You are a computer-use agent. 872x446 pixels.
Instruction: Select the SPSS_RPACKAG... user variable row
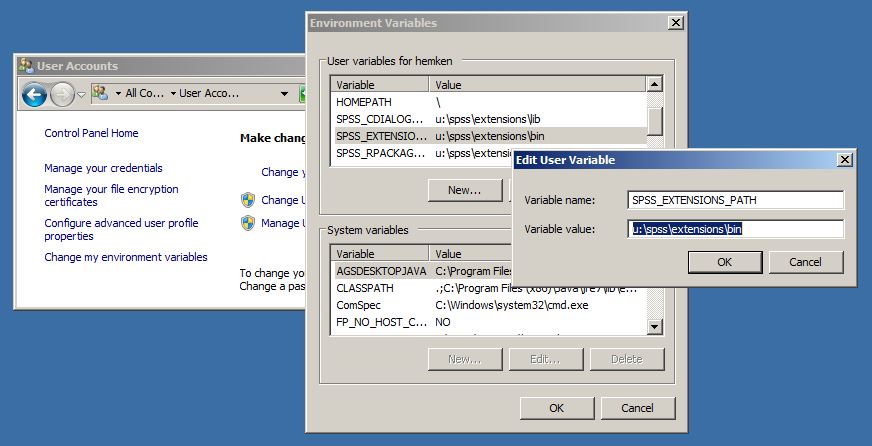(x=423, y=153)
